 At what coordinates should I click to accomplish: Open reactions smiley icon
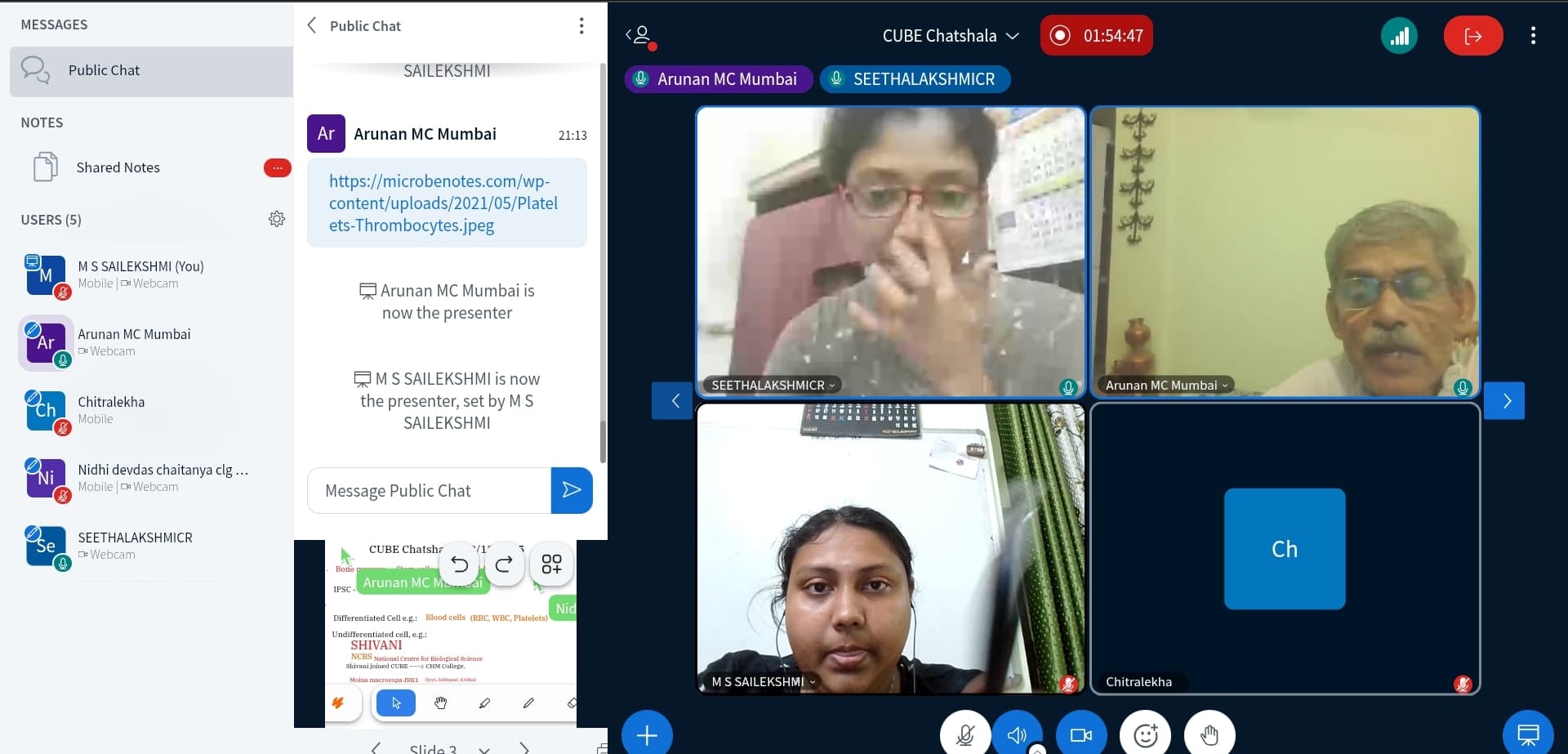pyautogui.click(x=1145, y=734)
